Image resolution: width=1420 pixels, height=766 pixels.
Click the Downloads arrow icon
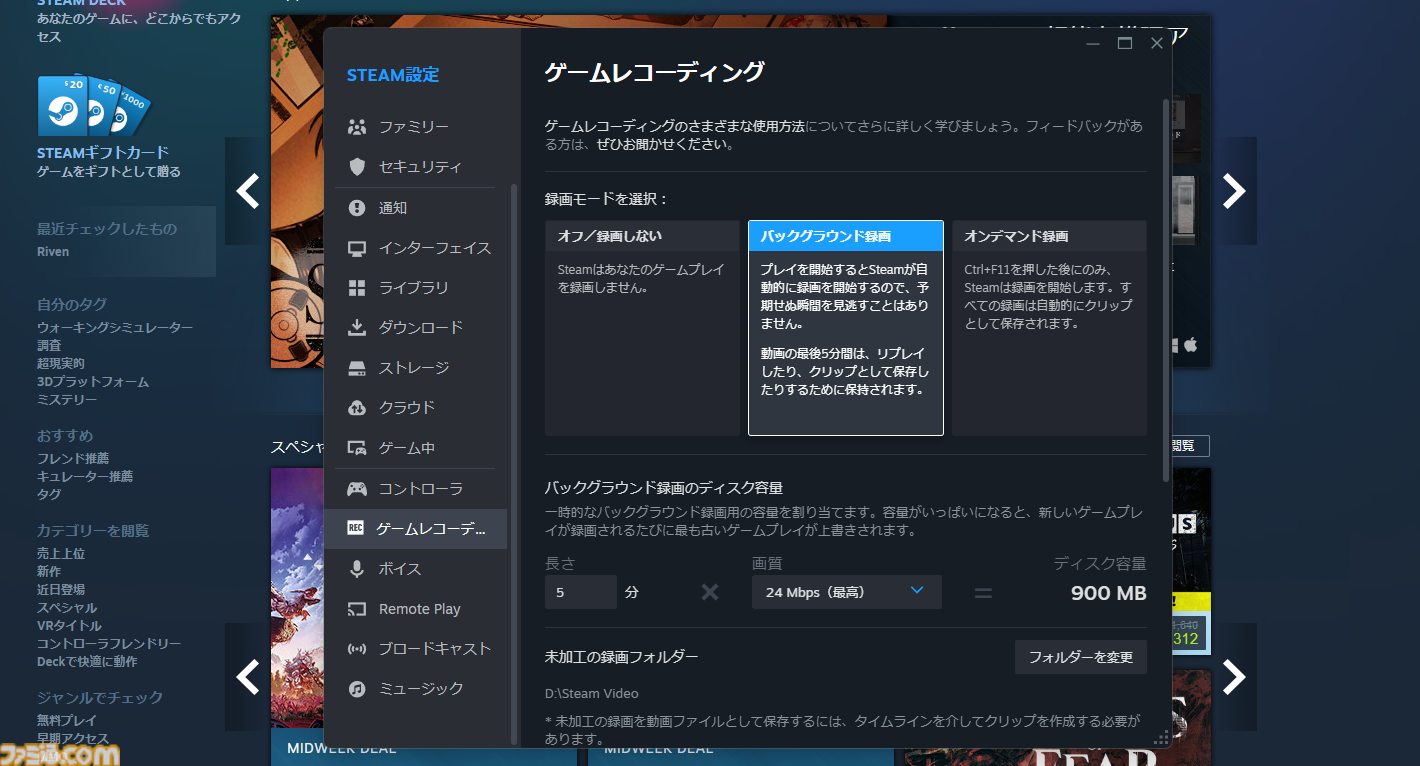point(356,328)
